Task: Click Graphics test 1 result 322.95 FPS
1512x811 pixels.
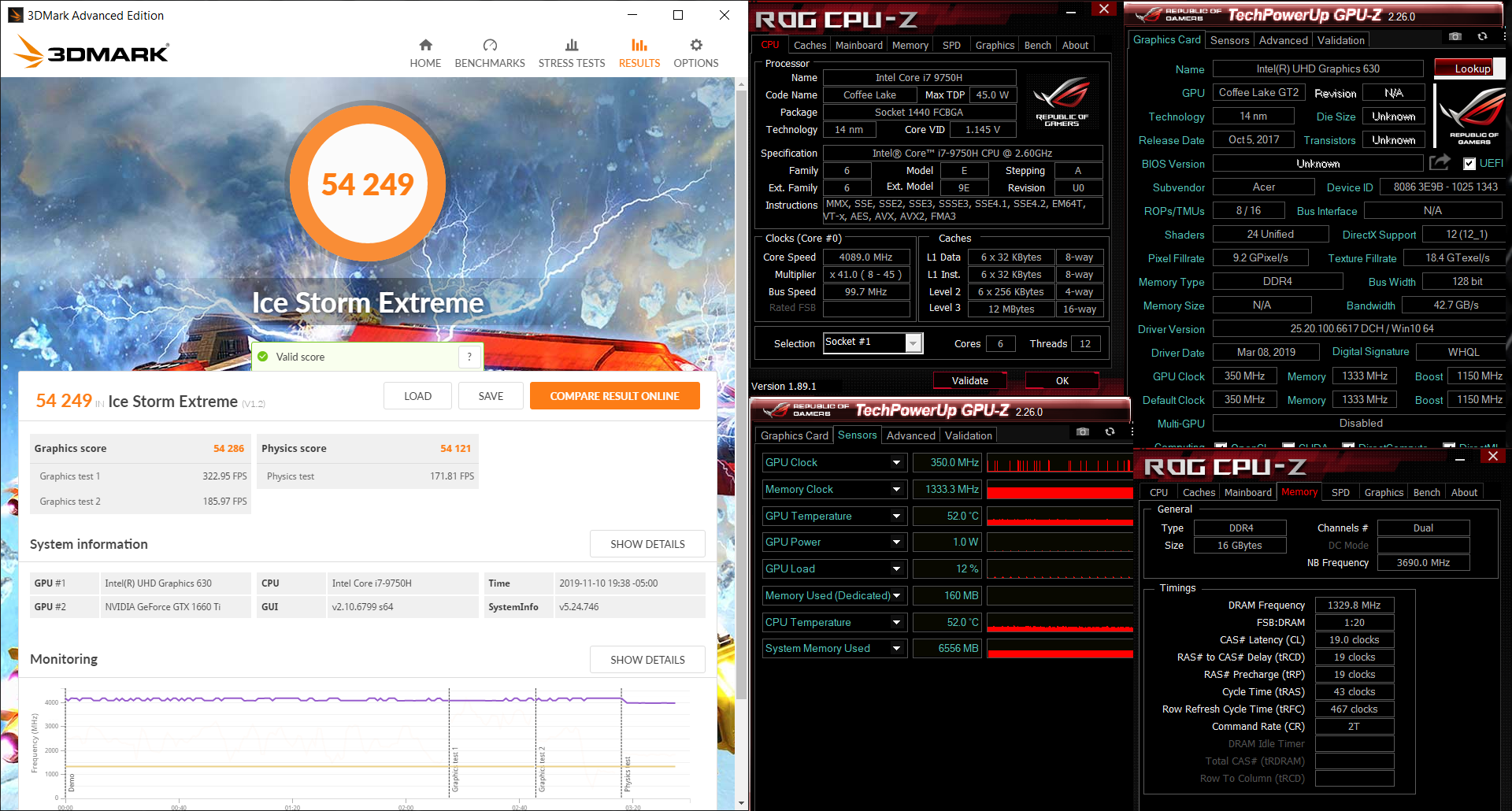Action: pos(224,476)
